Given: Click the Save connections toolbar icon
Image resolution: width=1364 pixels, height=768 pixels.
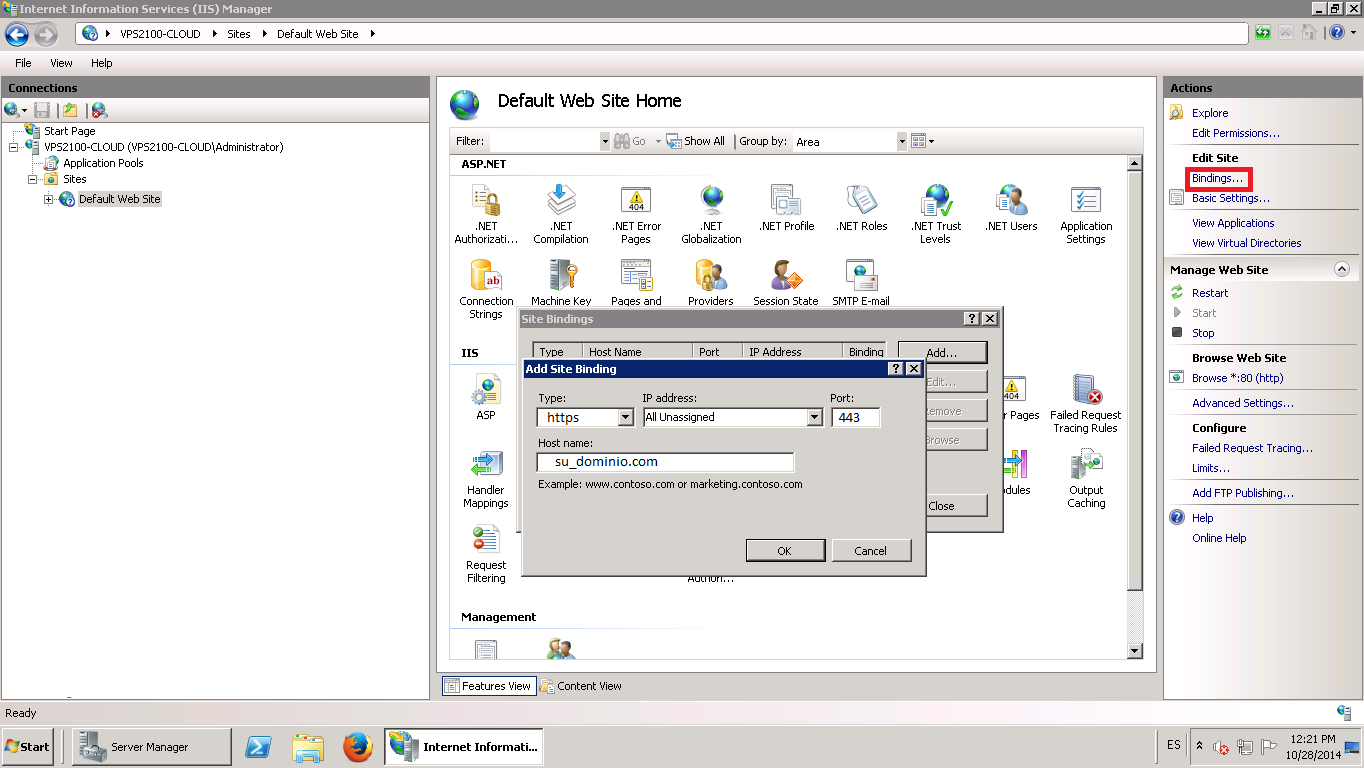Looking at the screenshot, I should [x=42, y=111].
